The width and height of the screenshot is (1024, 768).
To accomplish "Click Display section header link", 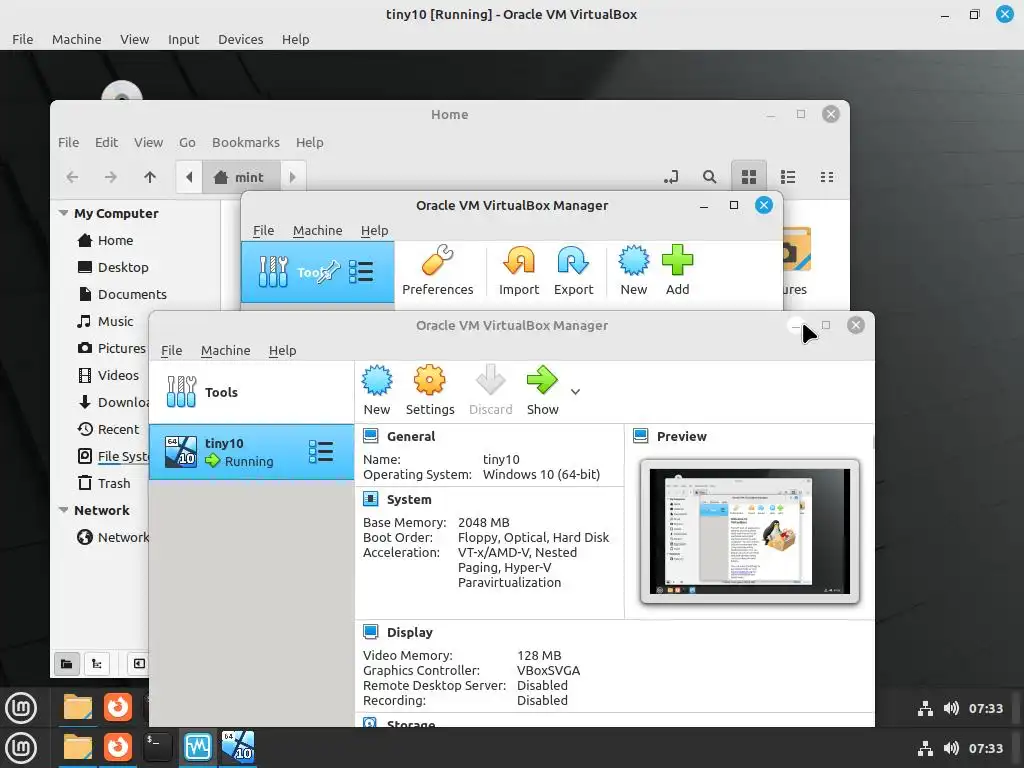I will tap(409, 632).
